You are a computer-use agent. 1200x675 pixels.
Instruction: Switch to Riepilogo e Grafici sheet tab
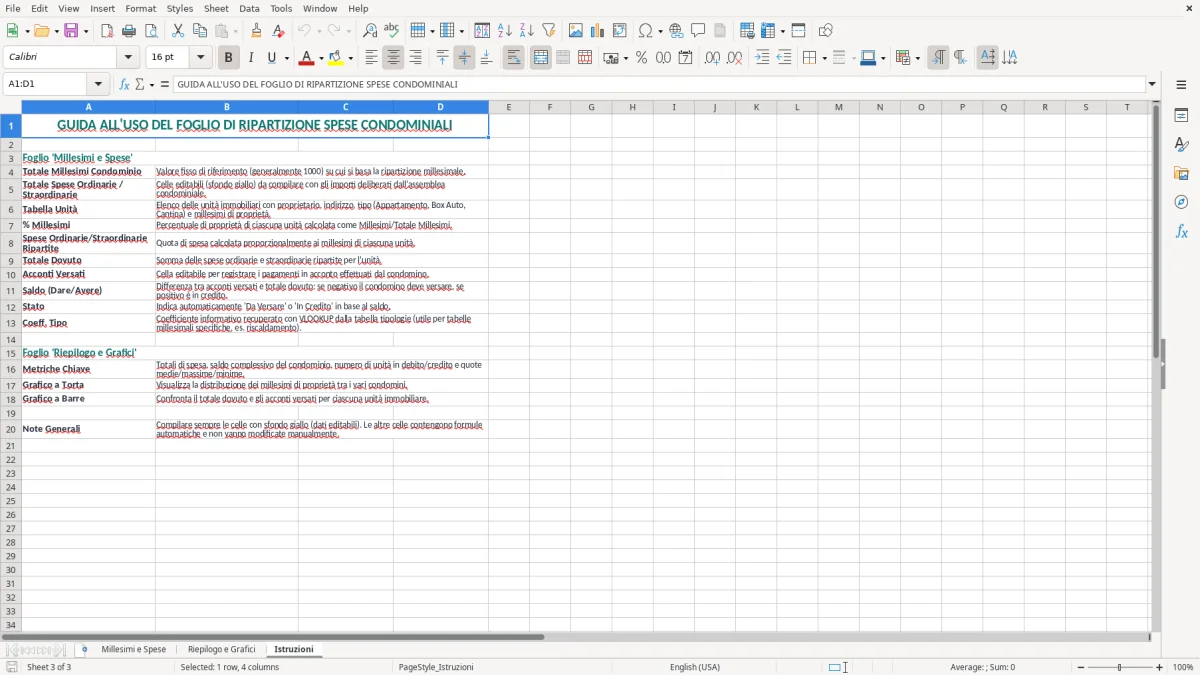221,649
